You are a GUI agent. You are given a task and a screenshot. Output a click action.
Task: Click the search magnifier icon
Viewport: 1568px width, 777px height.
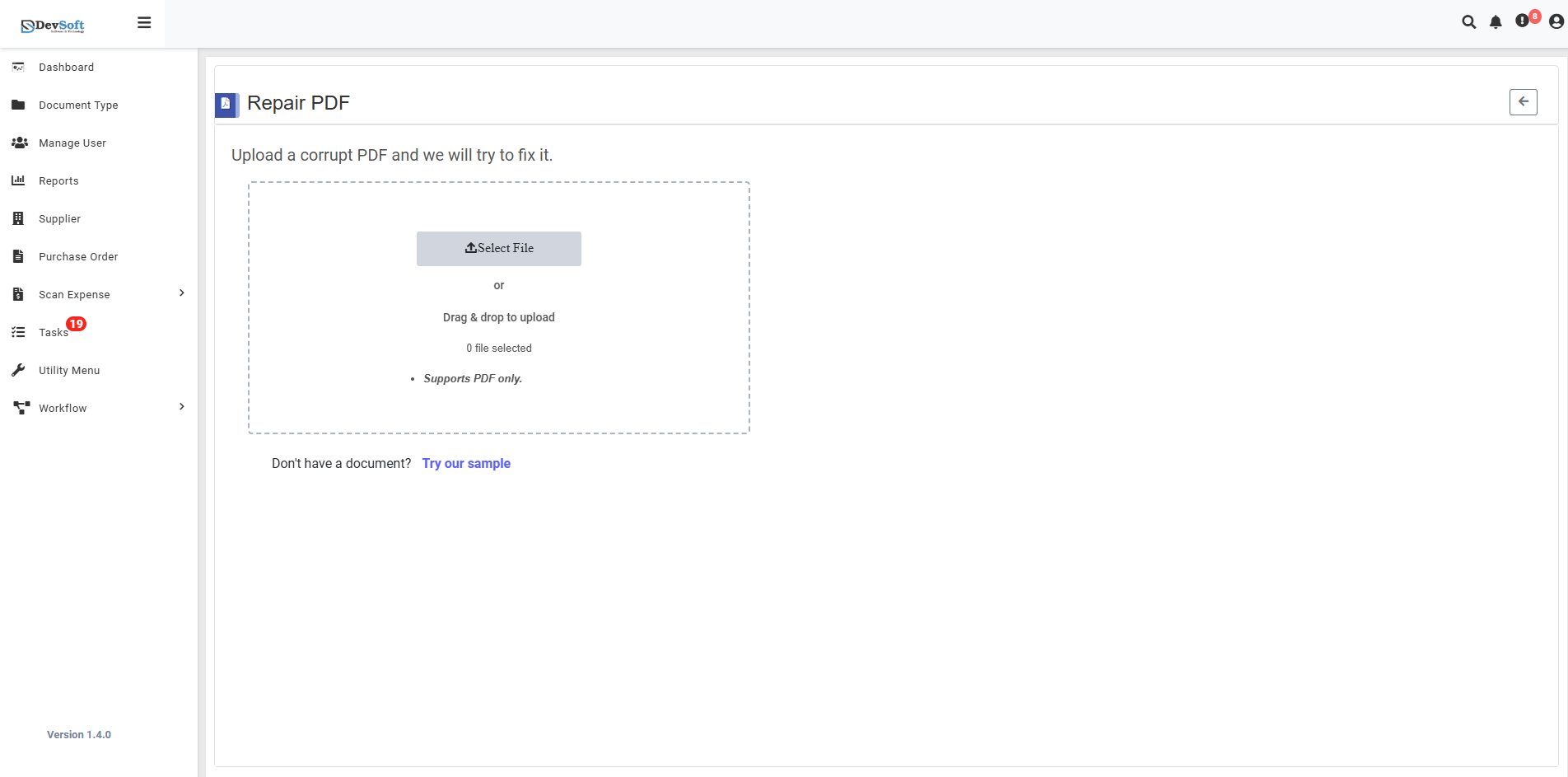coord(1469,22)
